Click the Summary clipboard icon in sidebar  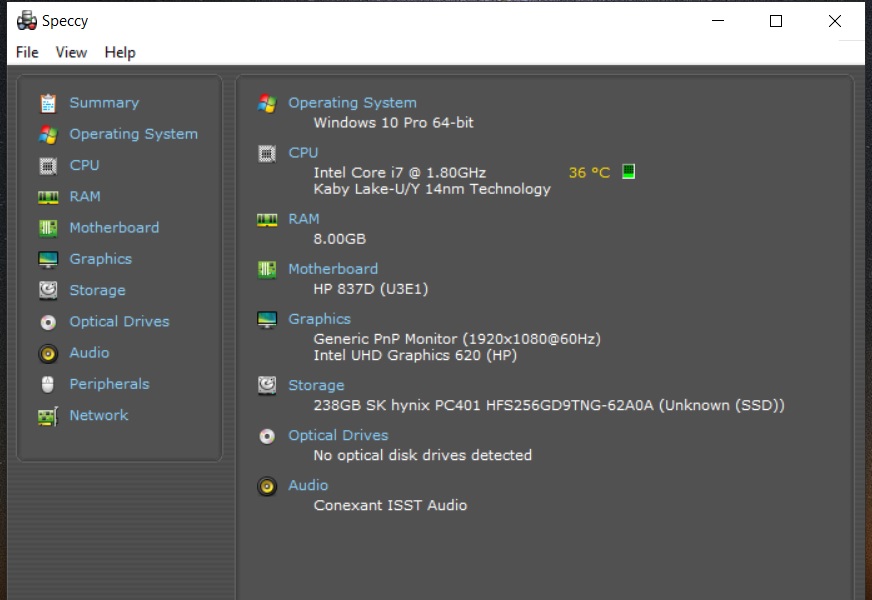[x=48, y=103]
